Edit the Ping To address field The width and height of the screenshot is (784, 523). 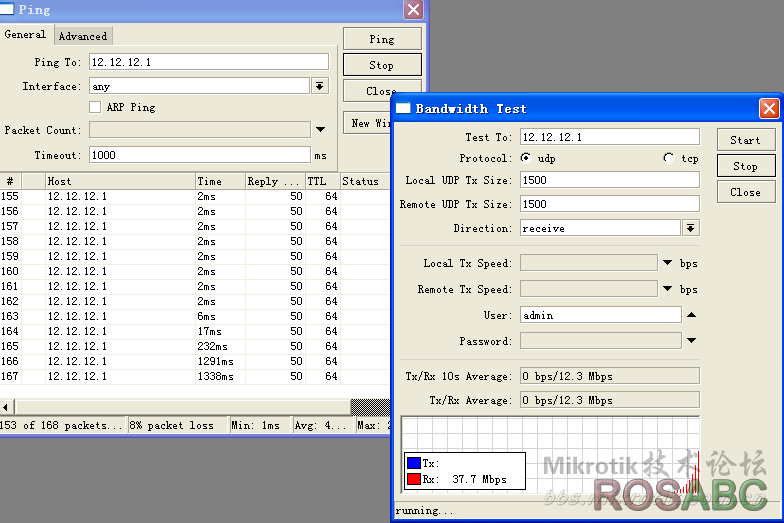point(209,62)
